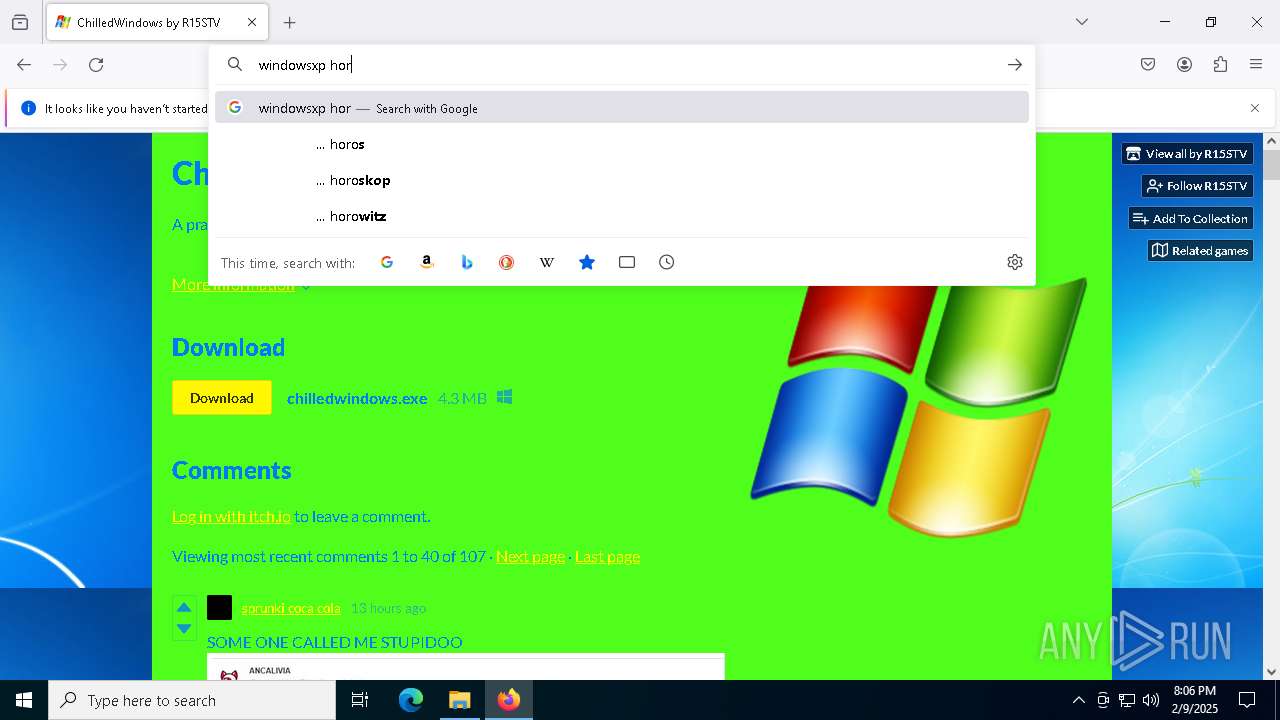The image size is (1280, 720).
Task: Click Log in with itch.io link
Action: point(231,516)
